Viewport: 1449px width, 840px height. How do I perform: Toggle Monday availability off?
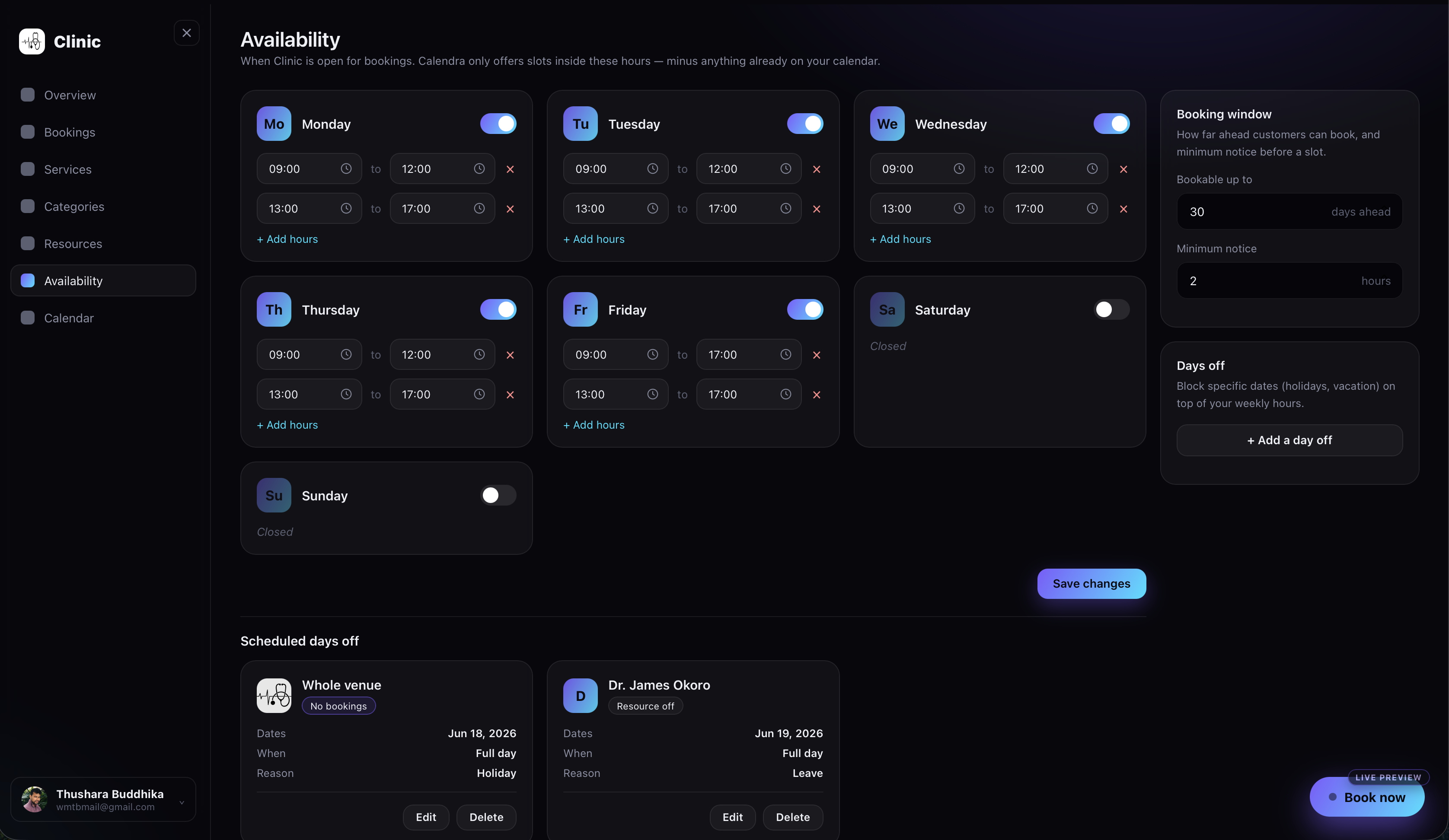[498, 124]
